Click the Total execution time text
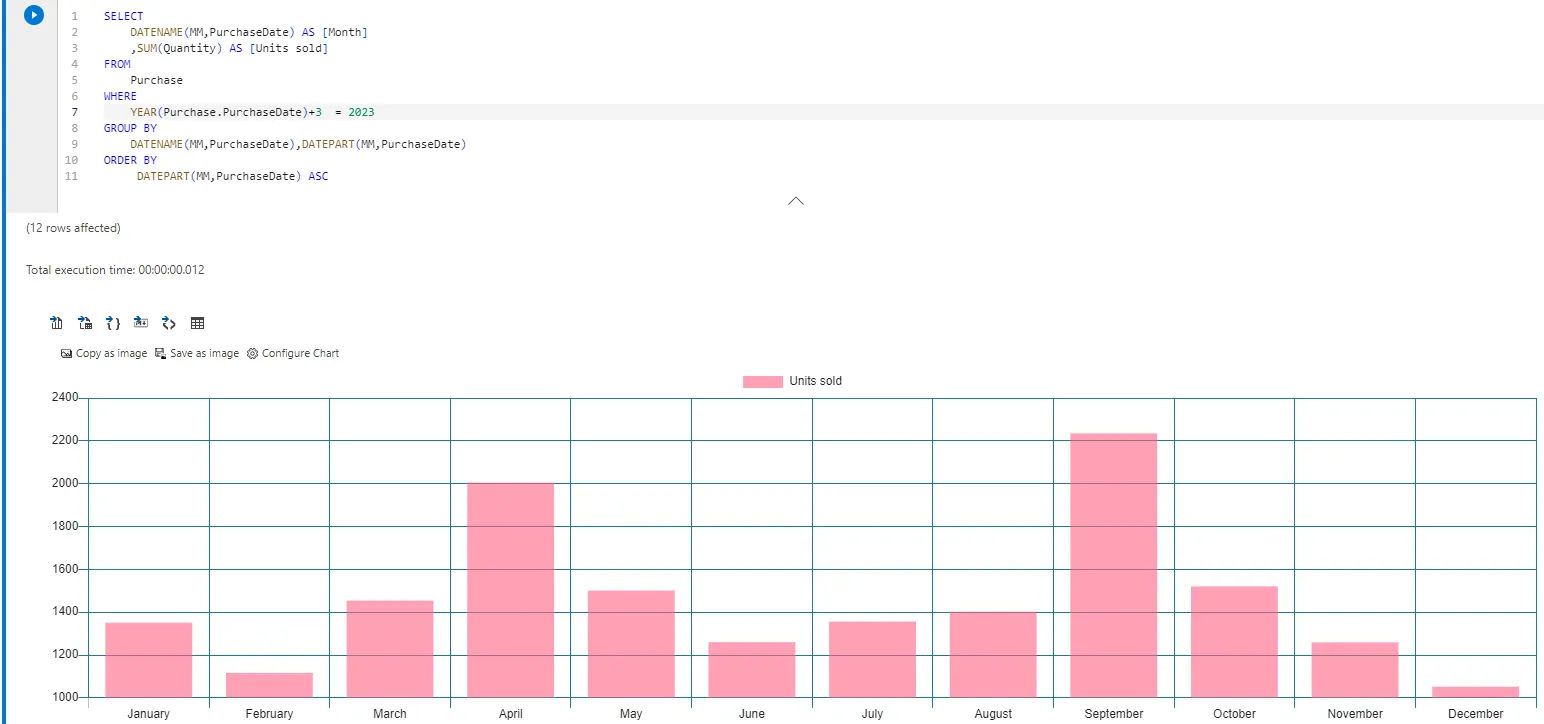Screen dimensions: 1544x724 [x=115, y=270]
